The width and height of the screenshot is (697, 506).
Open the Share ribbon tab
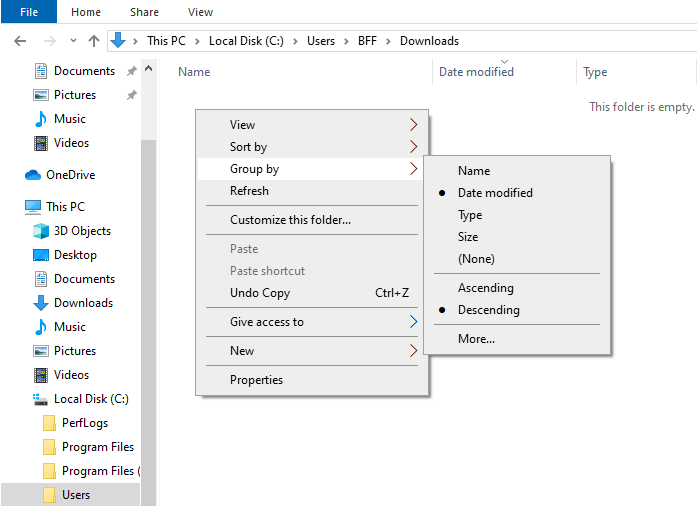pos(144,12)
